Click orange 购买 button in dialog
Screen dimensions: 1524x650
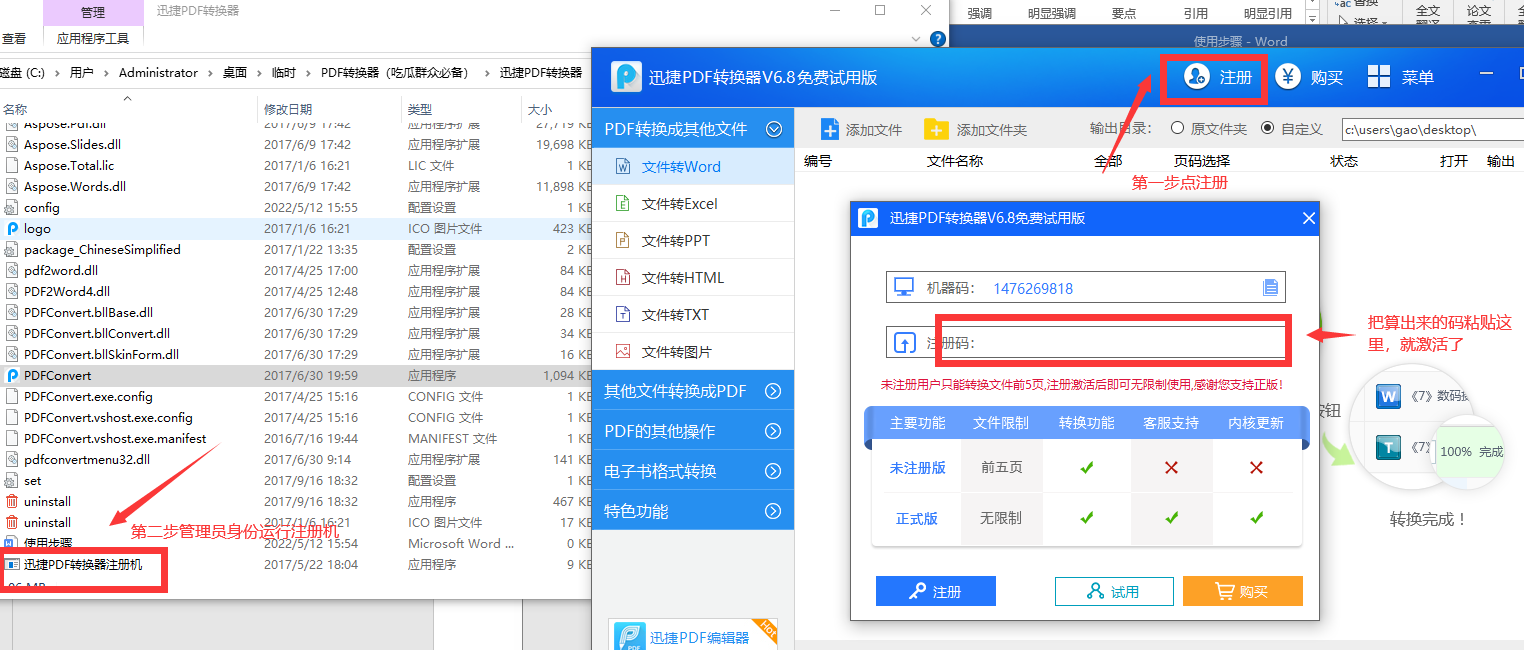click(x=1242, y=591)
